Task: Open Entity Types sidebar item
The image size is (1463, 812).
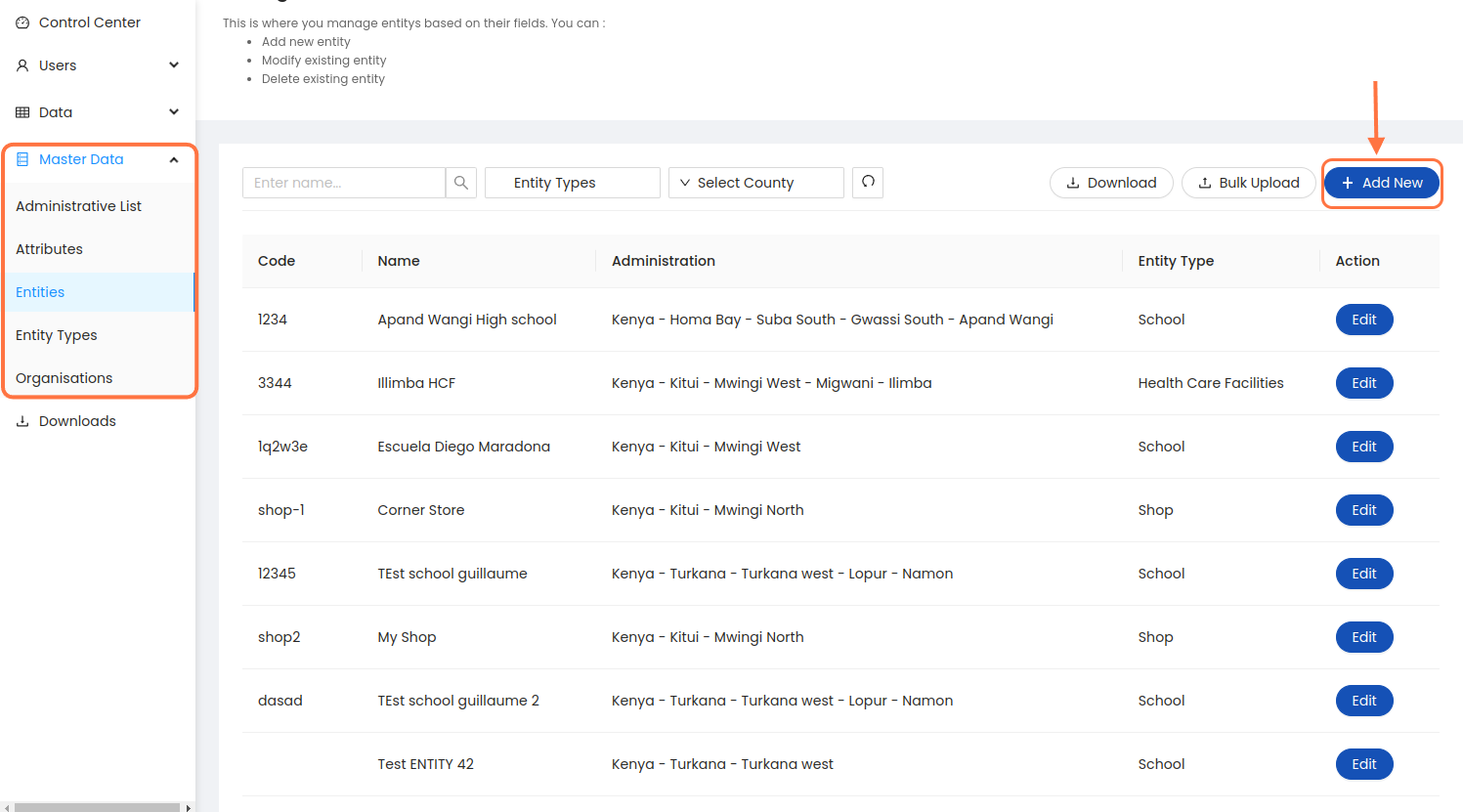Action: click(x=98, y=335)
